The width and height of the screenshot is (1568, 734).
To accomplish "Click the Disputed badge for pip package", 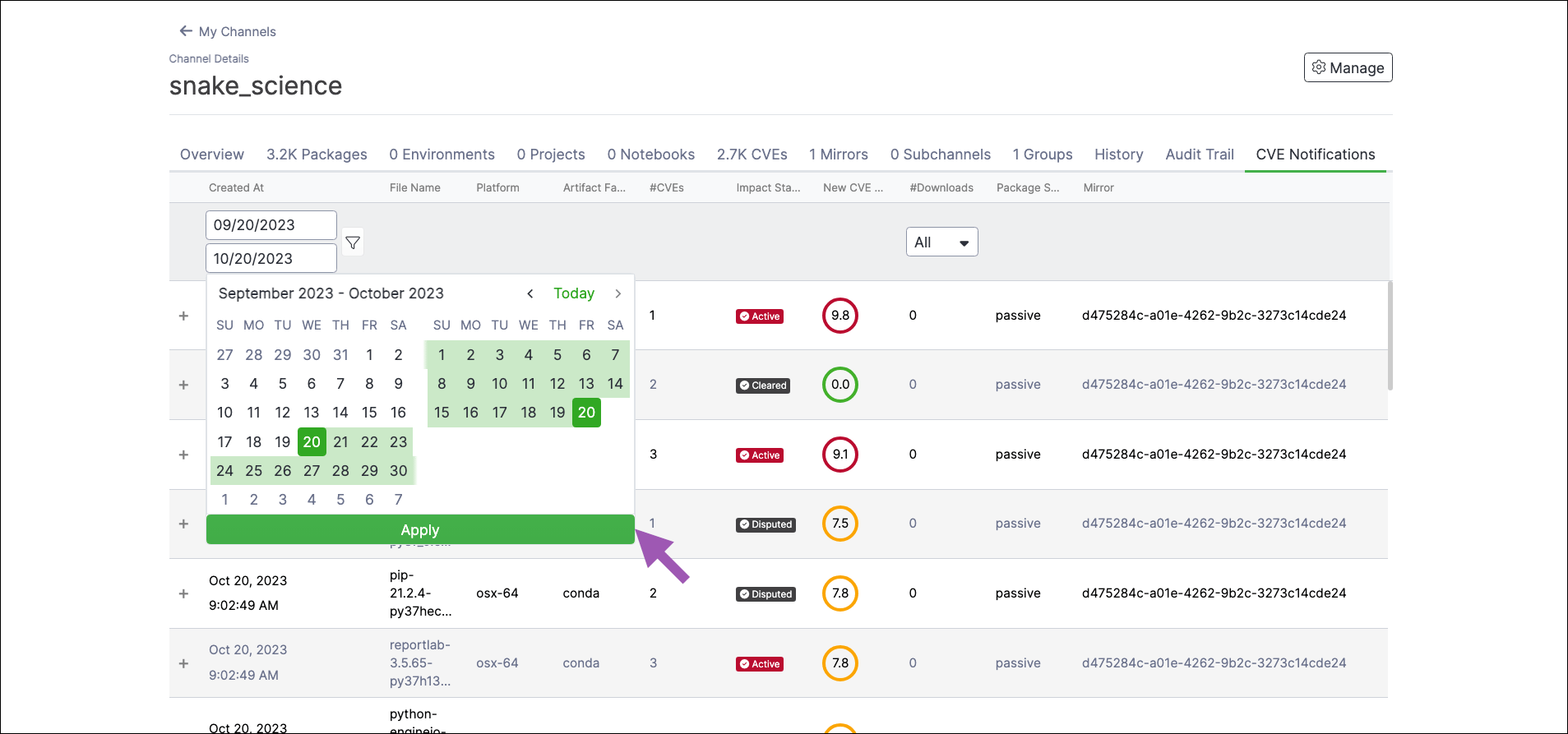I will coord(765,594).
